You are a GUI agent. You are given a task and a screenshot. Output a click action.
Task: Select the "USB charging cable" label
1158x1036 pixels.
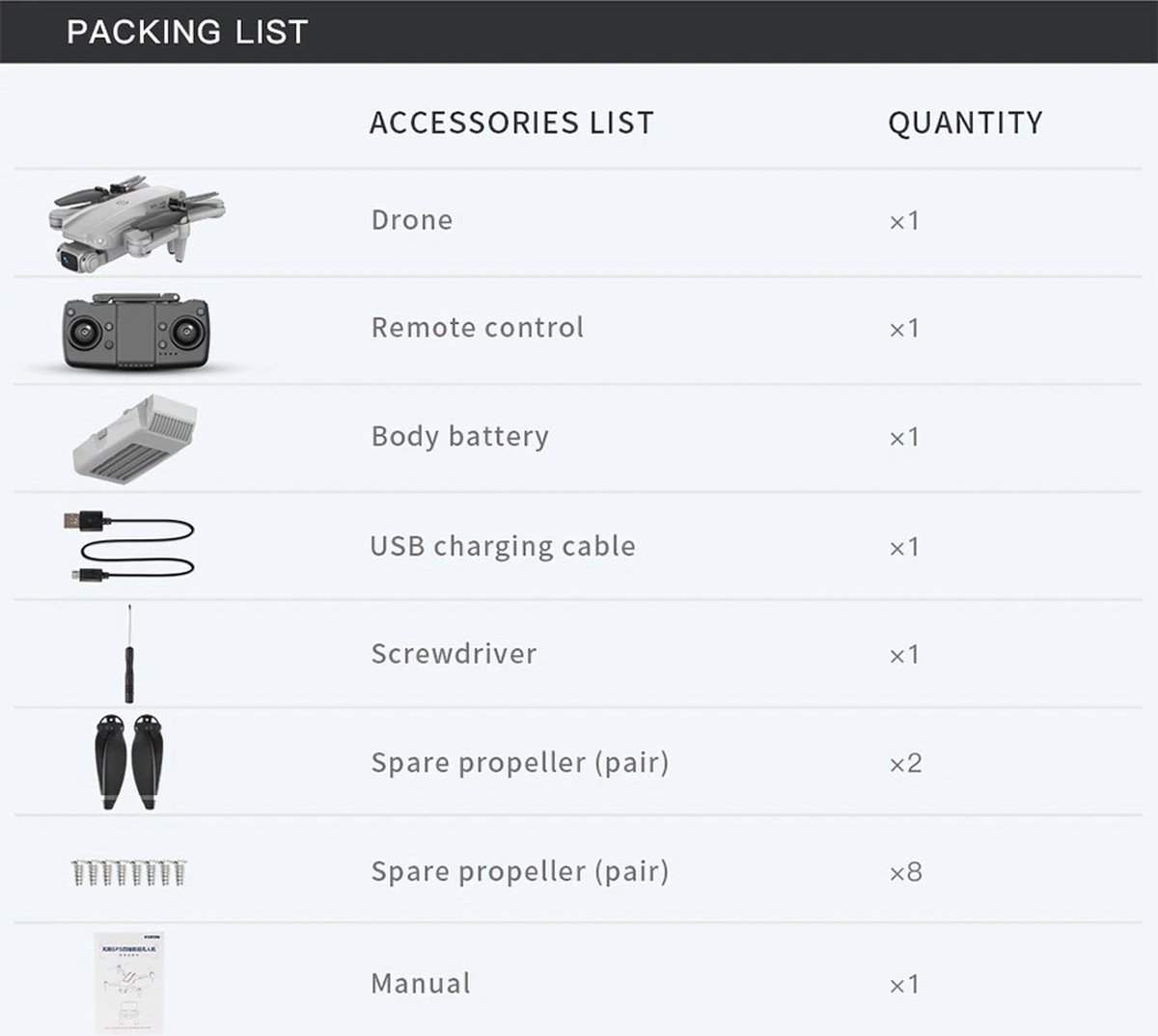click(x=503, y=546)
